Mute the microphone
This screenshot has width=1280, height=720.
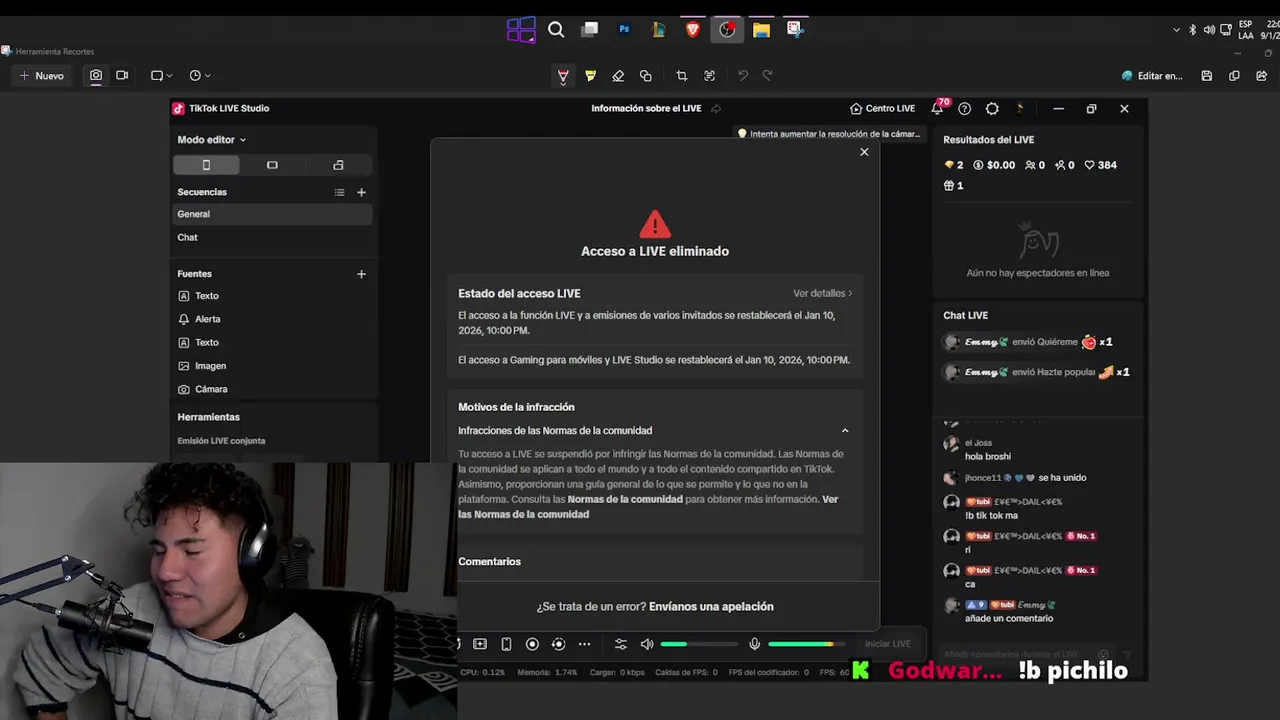(x=755, y=644)
